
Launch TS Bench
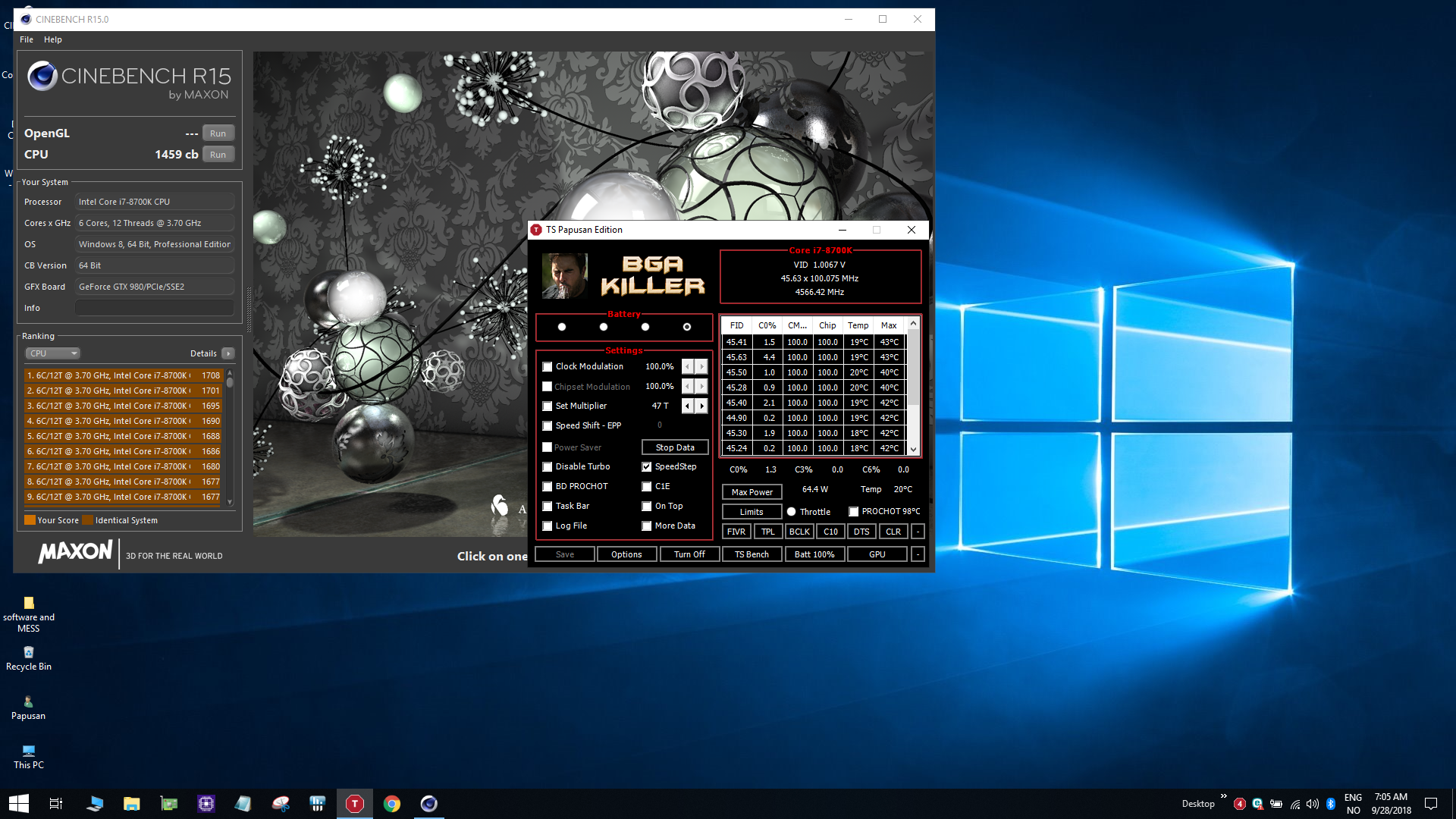click(x=752, y=554)
